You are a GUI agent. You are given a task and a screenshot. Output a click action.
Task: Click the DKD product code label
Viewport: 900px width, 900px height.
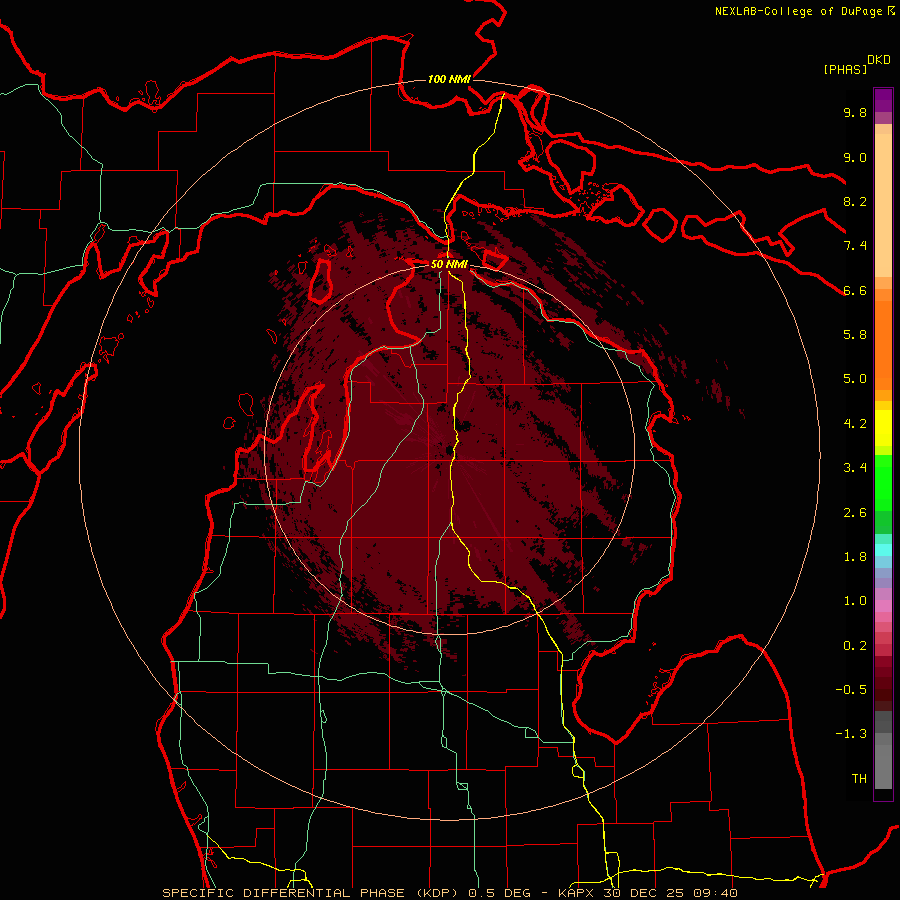(879, 60)
